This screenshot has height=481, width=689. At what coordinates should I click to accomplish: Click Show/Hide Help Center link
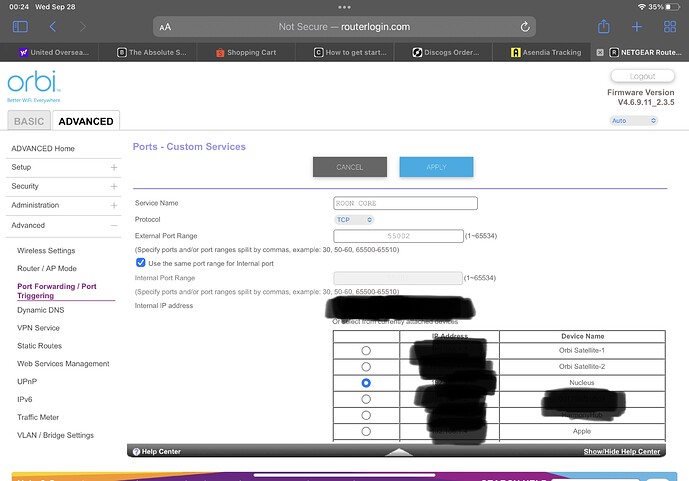[x=622, y=452]
